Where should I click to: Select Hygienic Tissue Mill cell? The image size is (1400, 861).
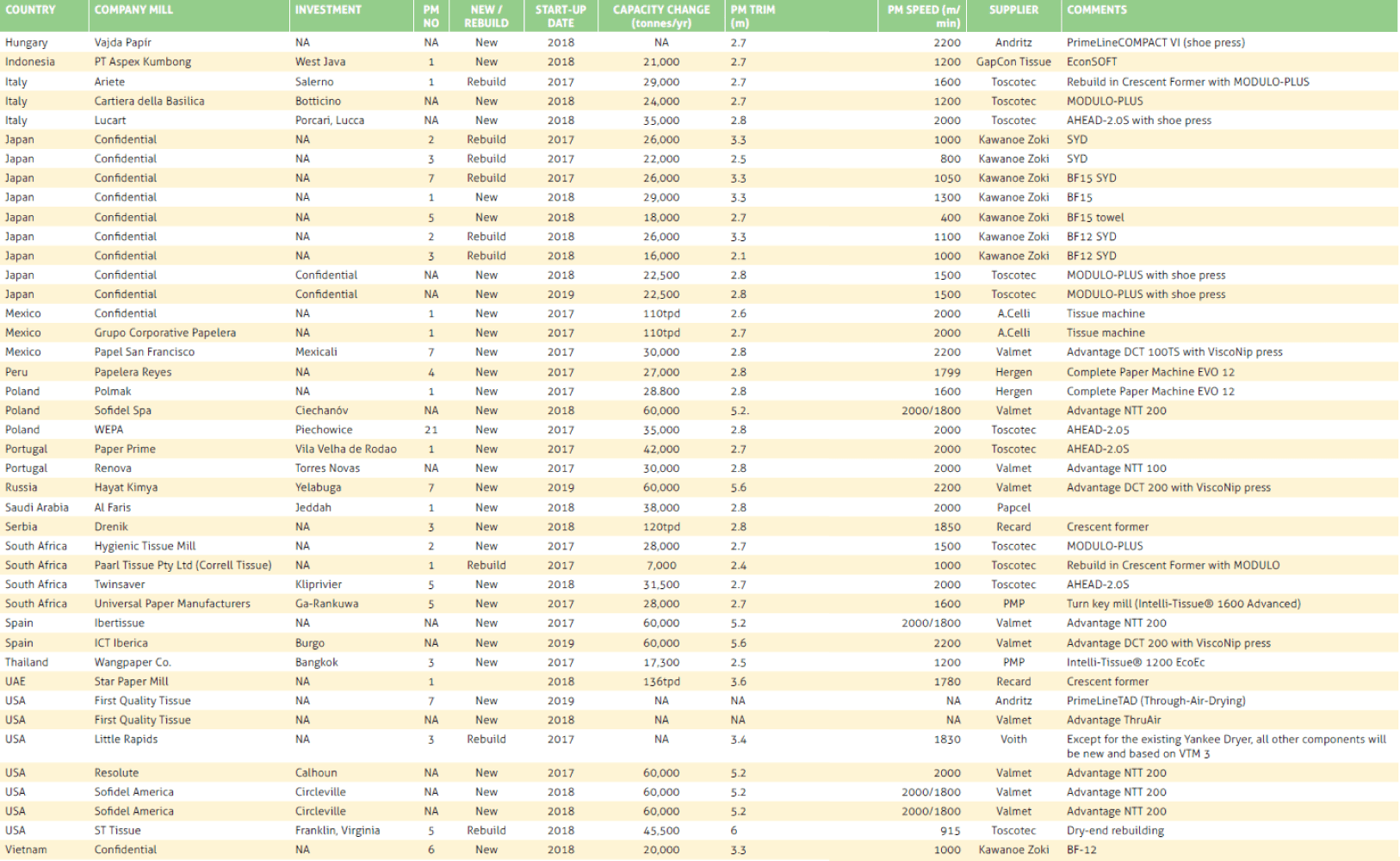point(145,546)
